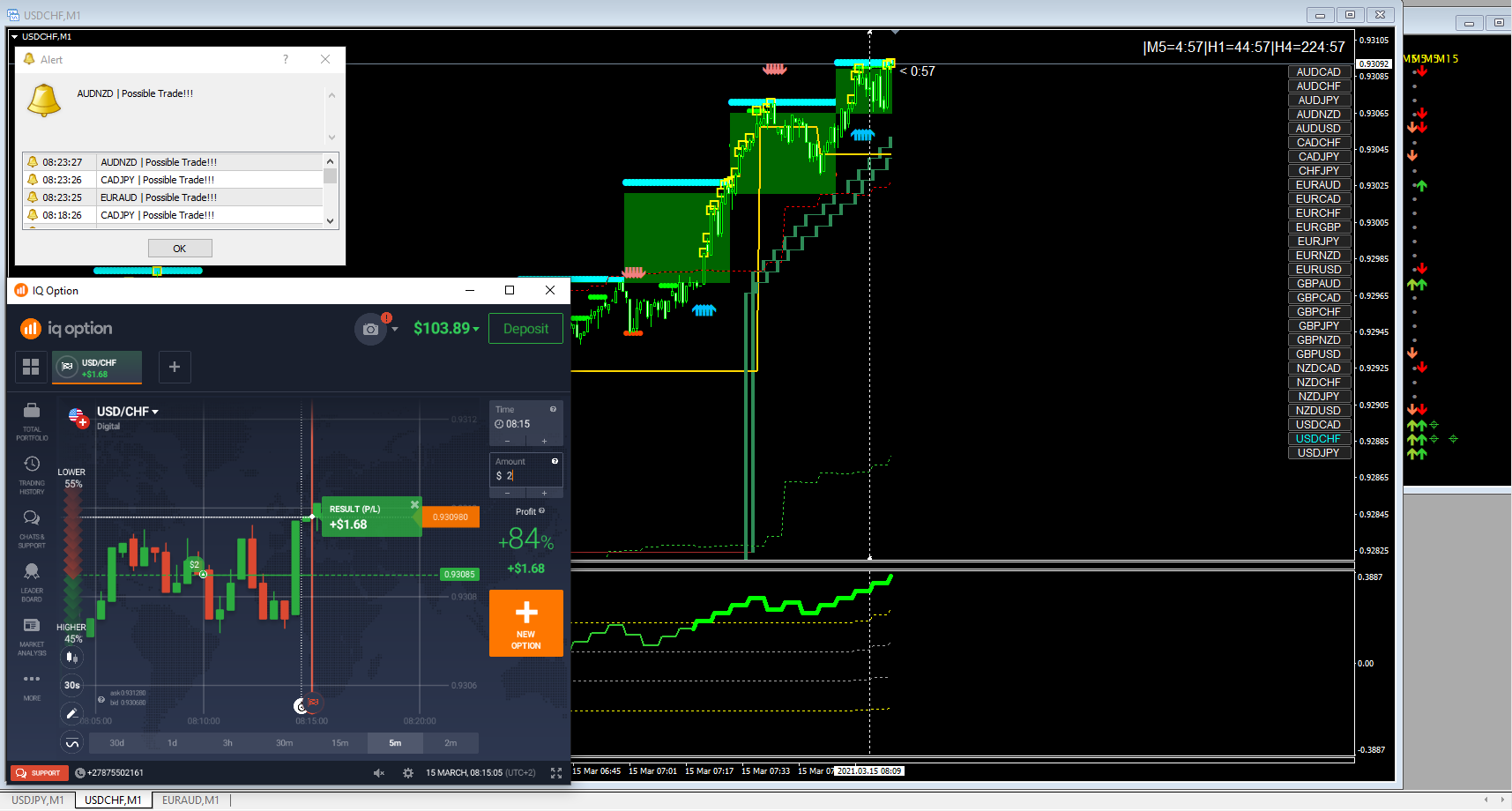Click the camera screenshot icon in IQ Option
The height and width of the screenshot is (811, 1512).
(371, 329)
